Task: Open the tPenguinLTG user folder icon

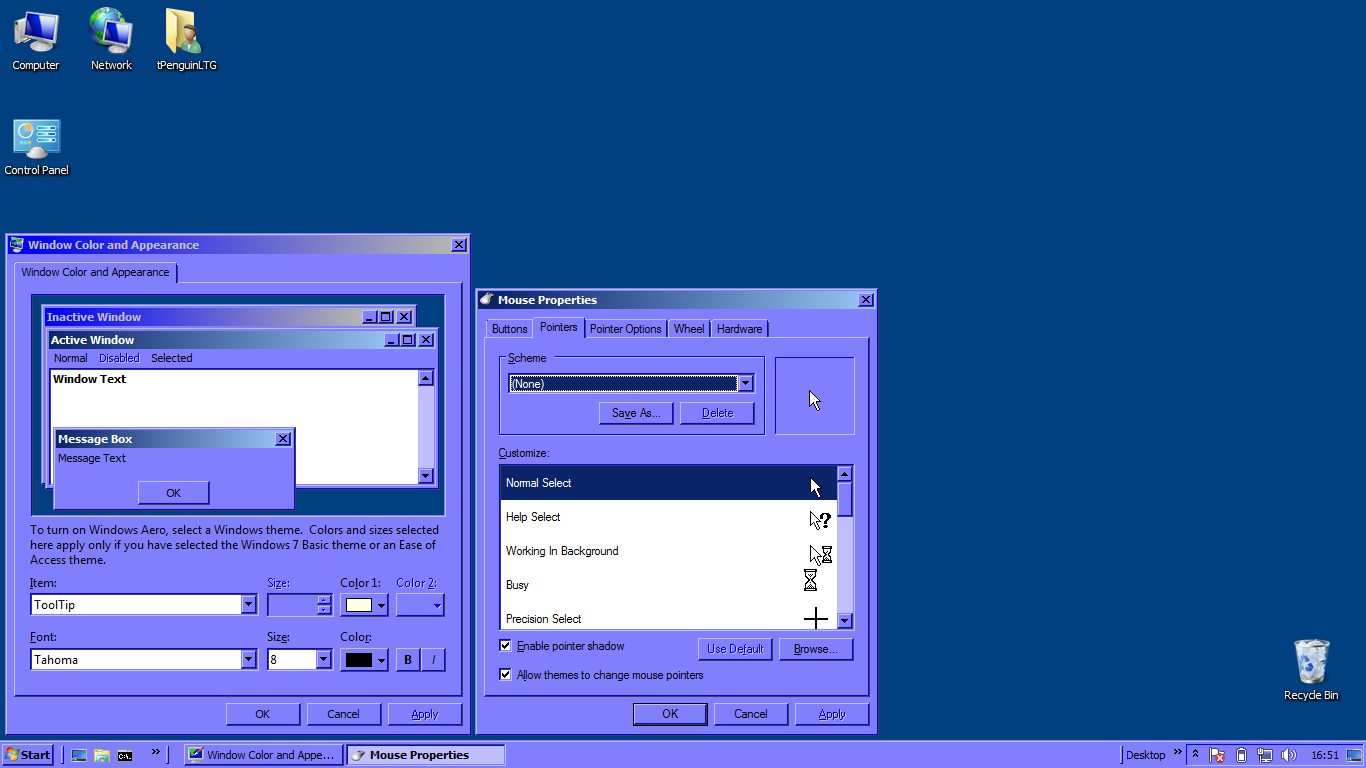Action: coord(186,40)
